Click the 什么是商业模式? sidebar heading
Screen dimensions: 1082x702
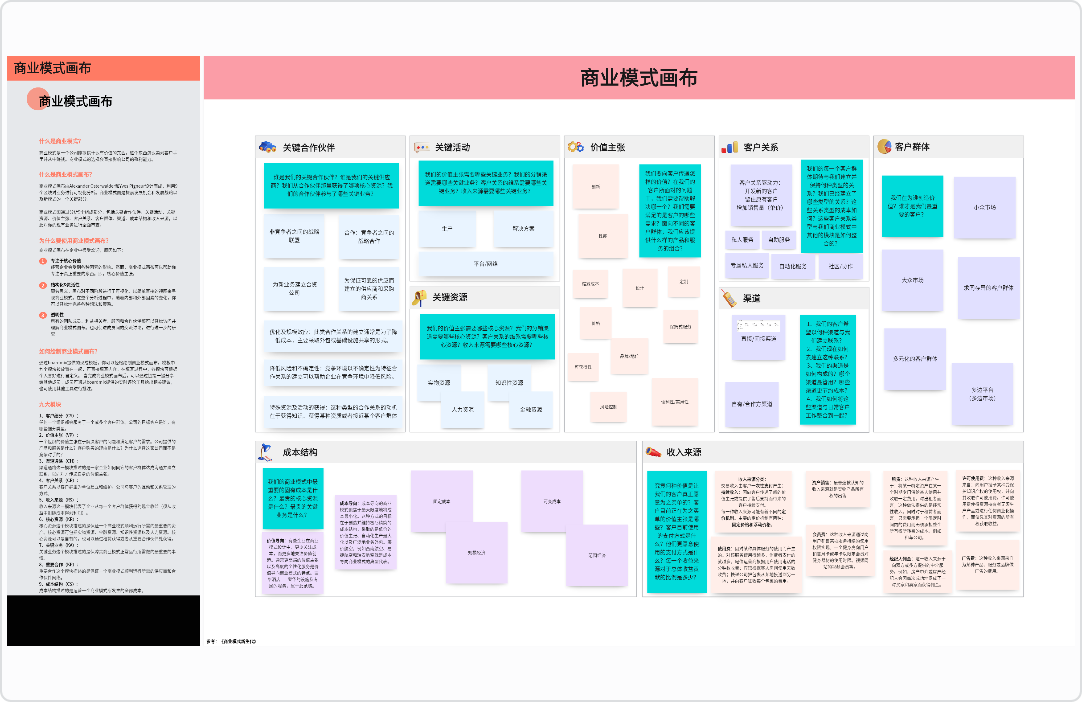[x=60, y=141]
